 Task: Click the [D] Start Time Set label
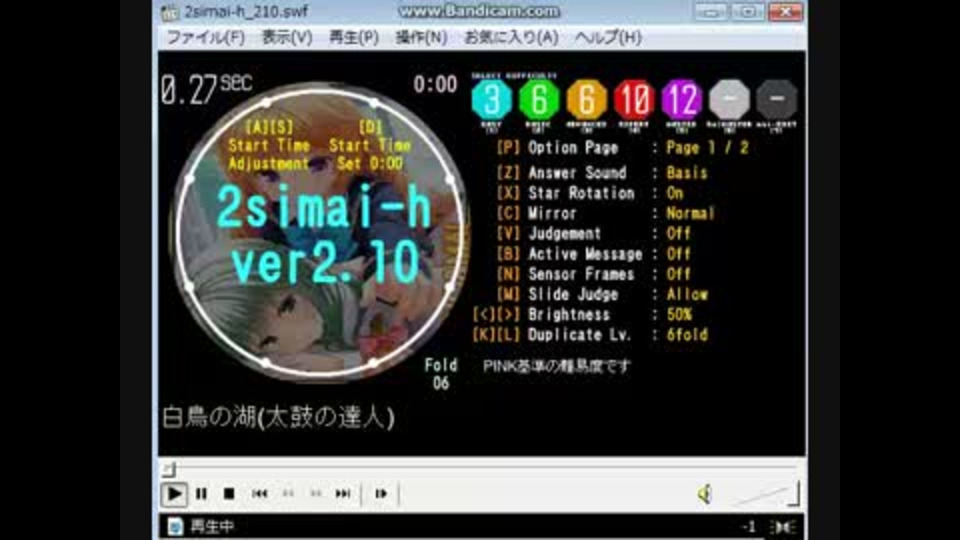click(370, 146)
